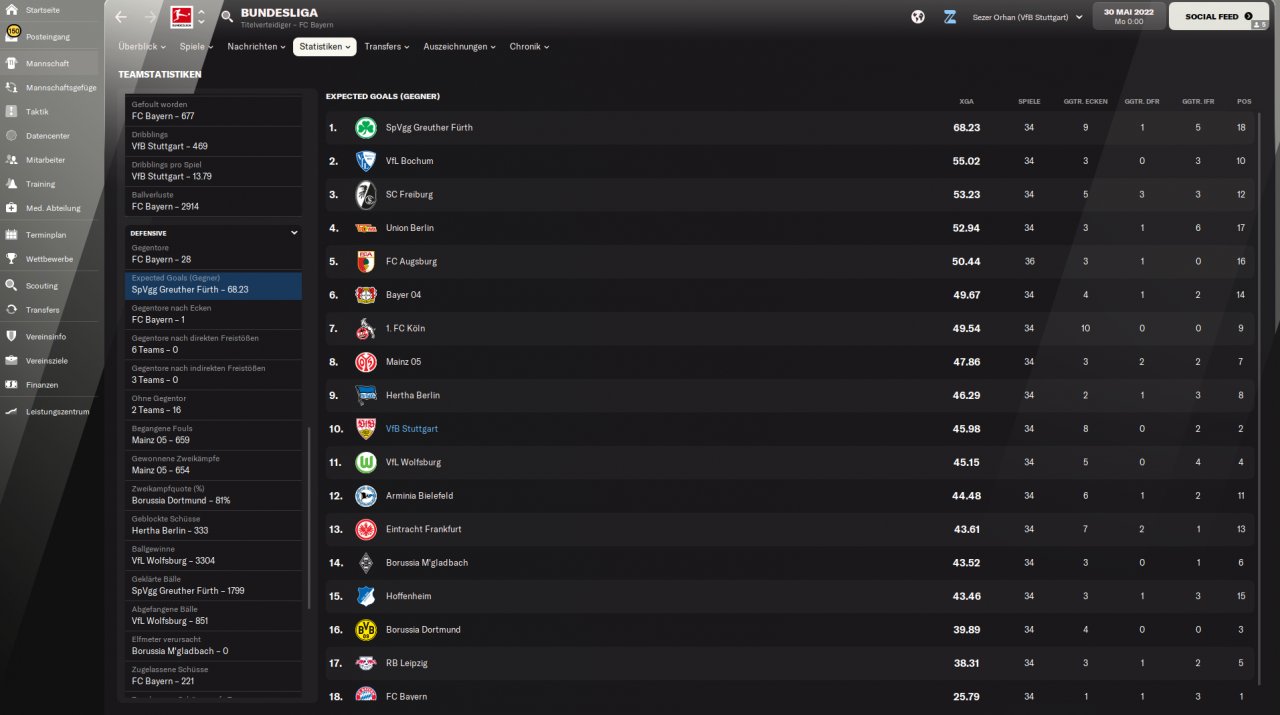Screen dimensions: 1280x715
Task: Open Datencenter icon in sidebar
Action: pyautogui.click(x=12, y=135)
